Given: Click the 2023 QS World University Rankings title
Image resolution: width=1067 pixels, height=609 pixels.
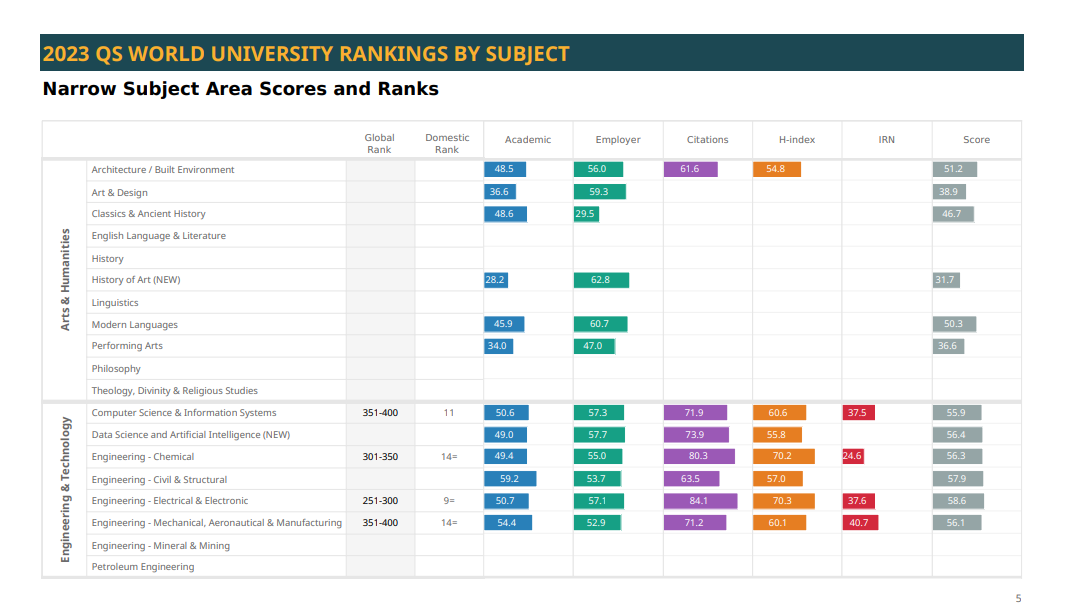Looking at the screenshot, I should [306, 54].
